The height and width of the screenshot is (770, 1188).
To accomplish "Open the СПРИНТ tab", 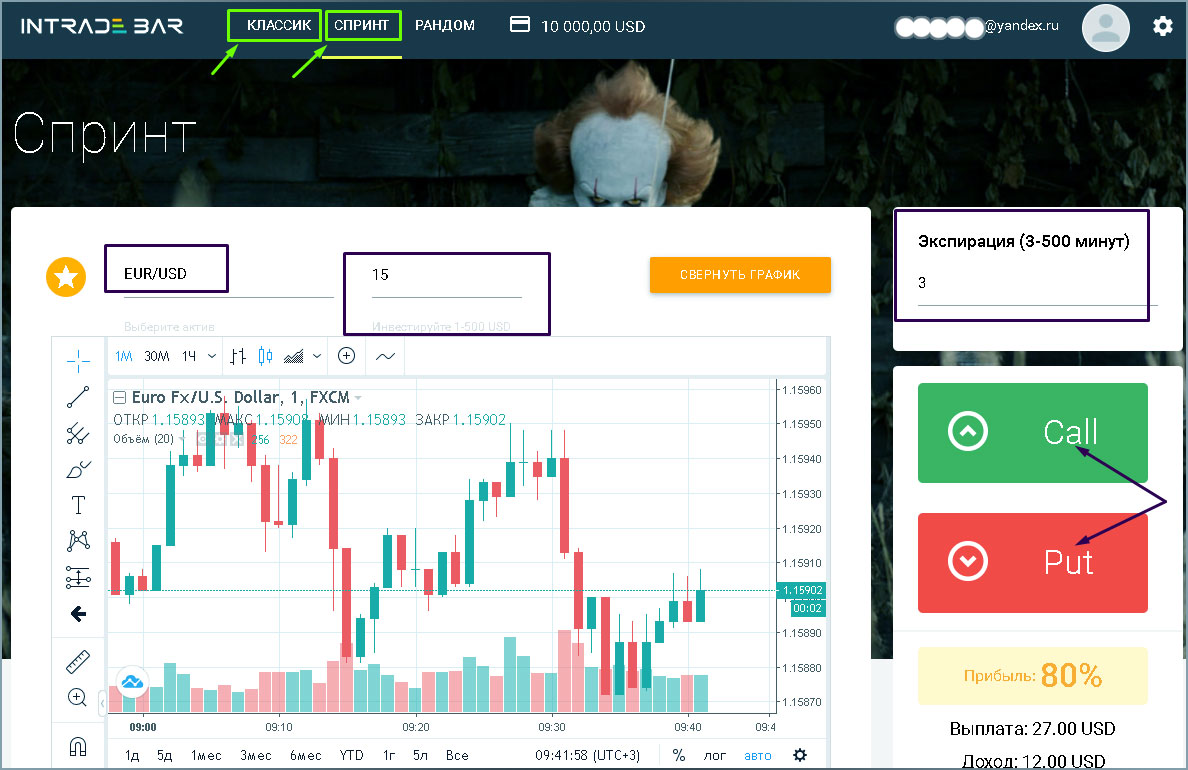I will click(x=361, y=25).
